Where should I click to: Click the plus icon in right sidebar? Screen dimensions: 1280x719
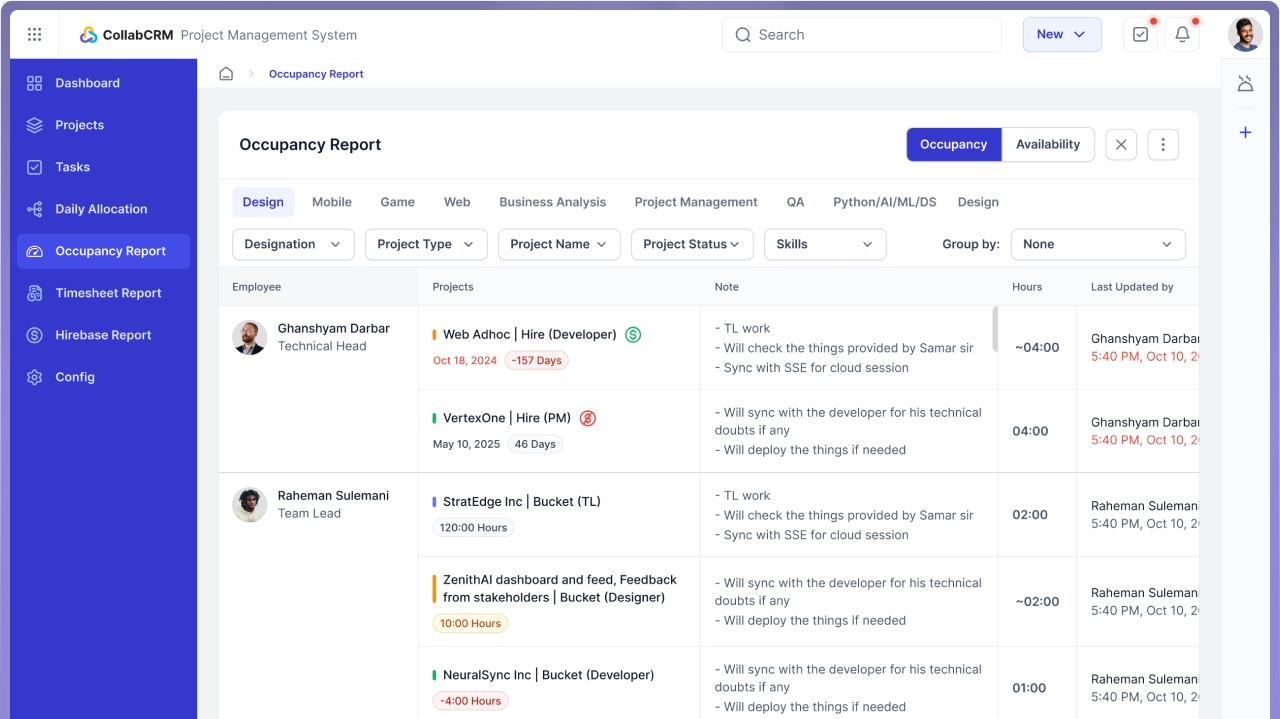coord(1245,133)
